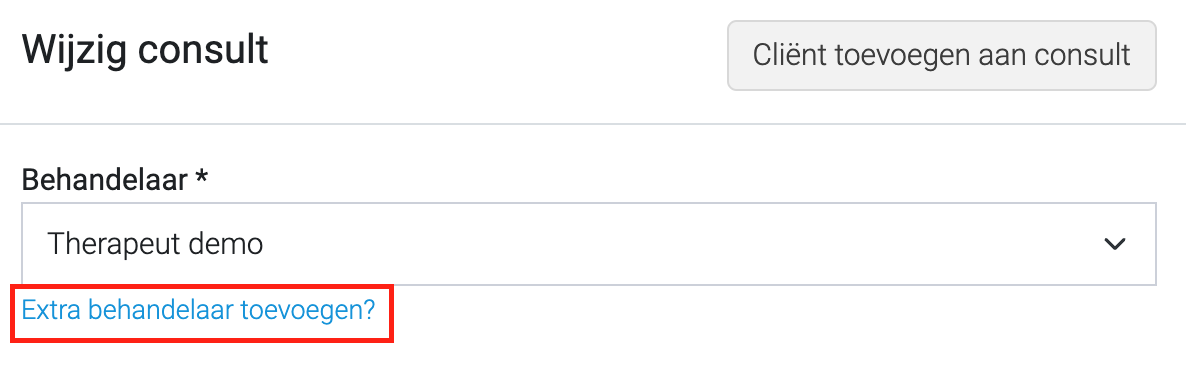Add a client to the consult

(x=942, y=55)
